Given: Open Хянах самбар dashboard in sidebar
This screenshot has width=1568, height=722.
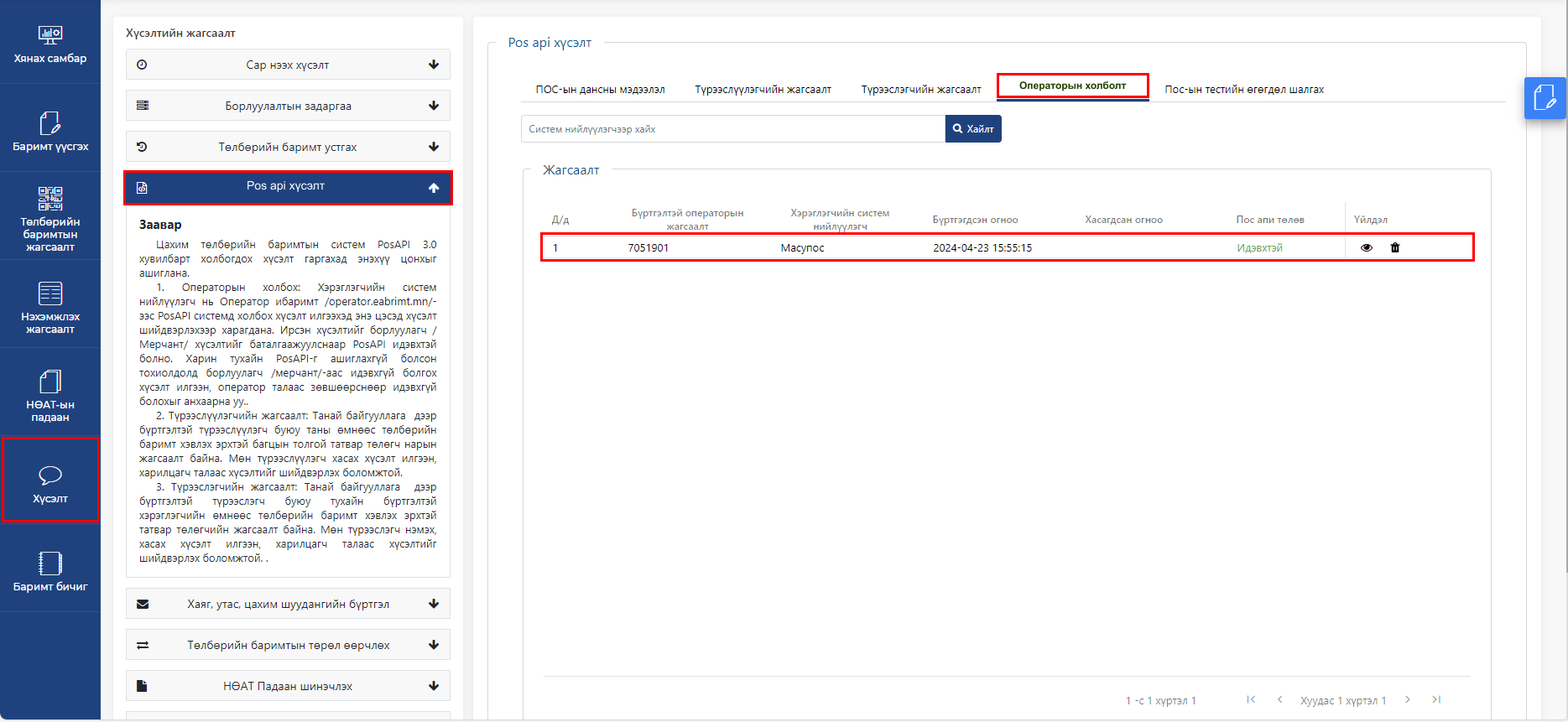Looking at the screenshot, I should click(50, 44).
